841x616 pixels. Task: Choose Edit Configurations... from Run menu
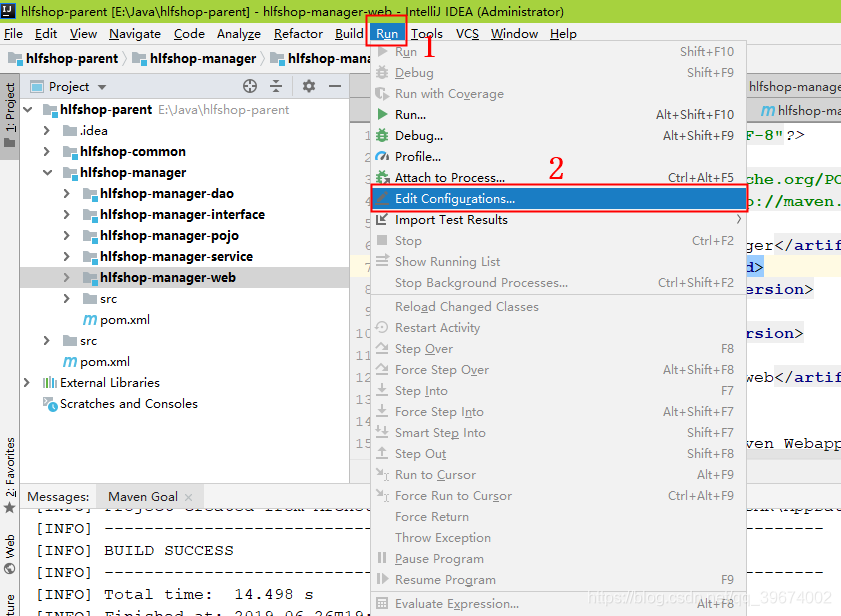pos(558,199)
